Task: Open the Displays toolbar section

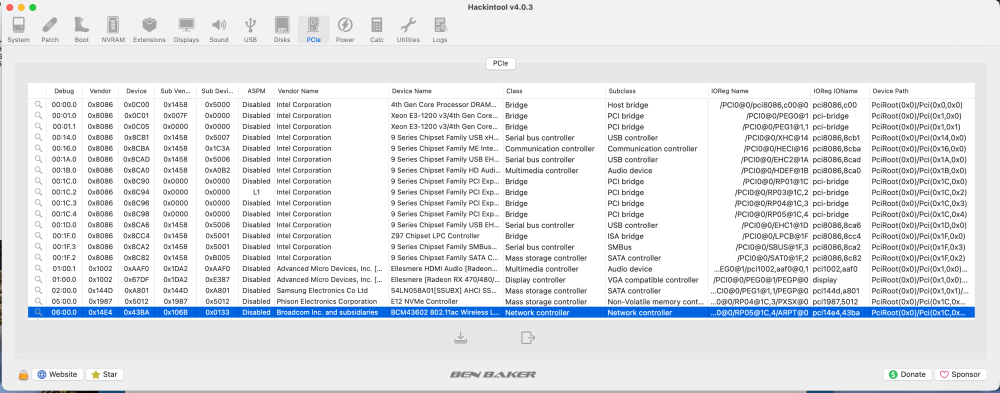Action: tap(186, 30)
